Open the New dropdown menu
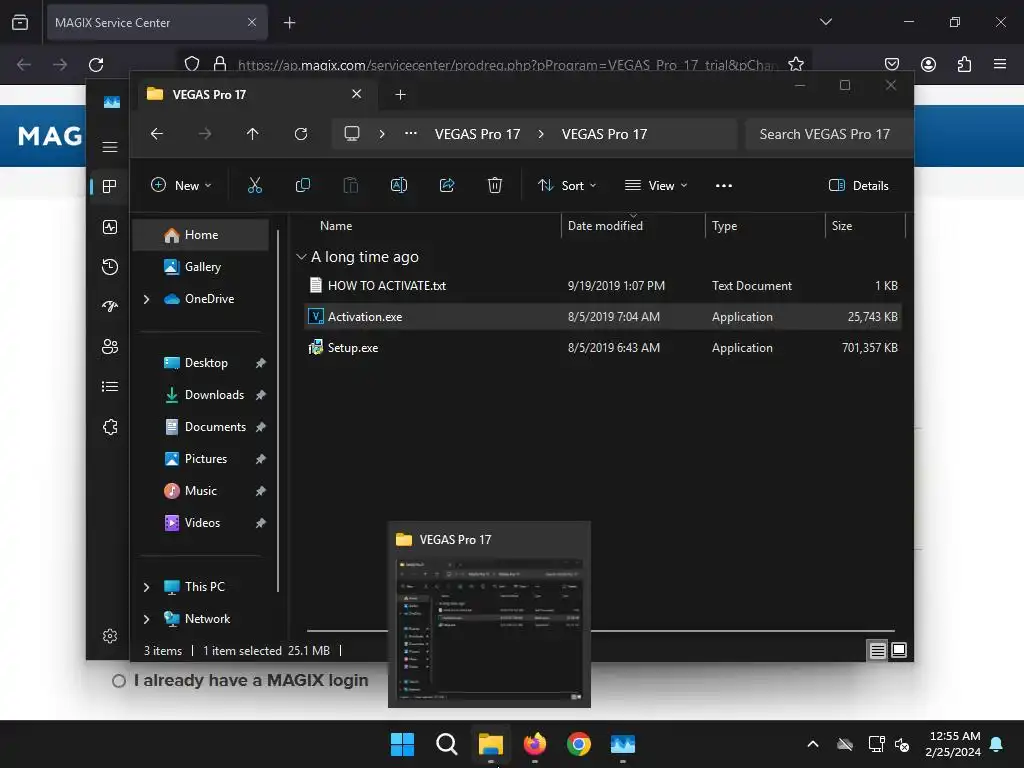This screenshot has width=1024, height=768. 181,185
